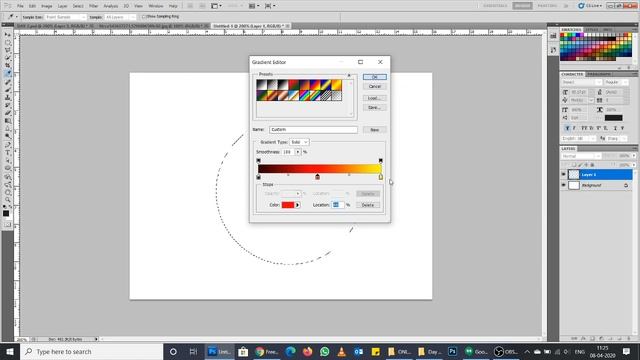Select the Marquee selection tool

pos(8,43)
